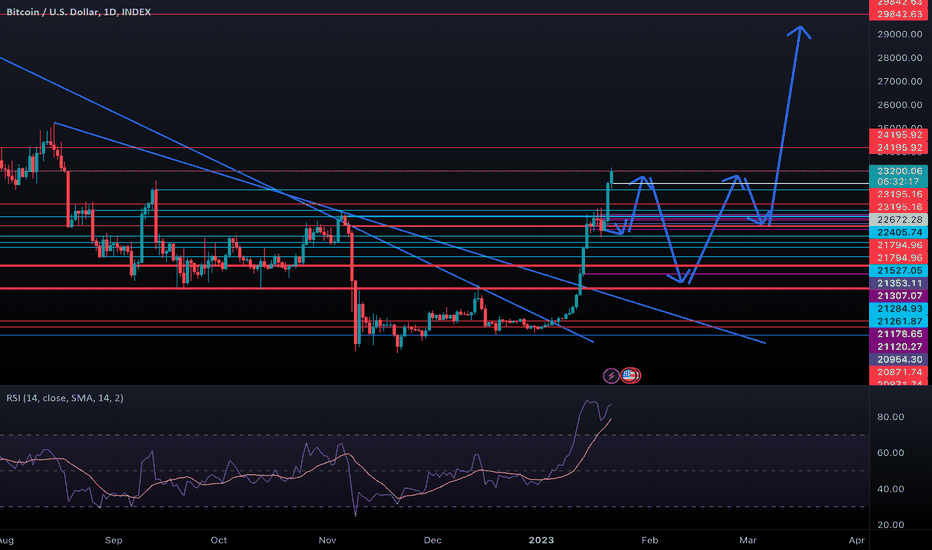Click the RSI axis value 40.00
Image resolution: width=932 pixels, height=550 pixels.
click(x=890, y=489)
